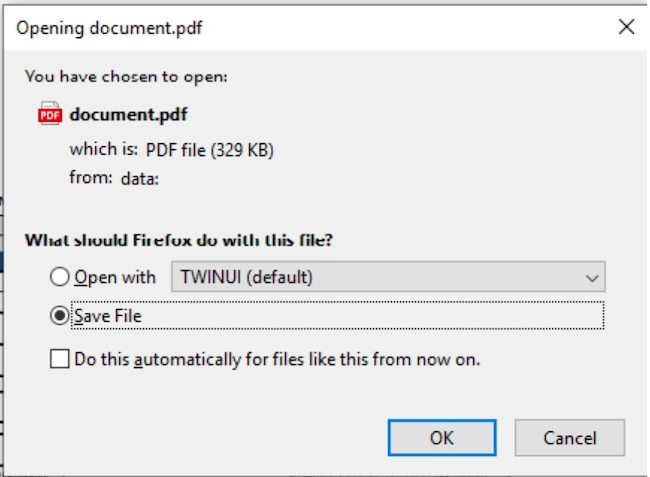Click 'What should Firefox do with this file?' heading
The image size is (650, 477).
[x=179, y=240]
